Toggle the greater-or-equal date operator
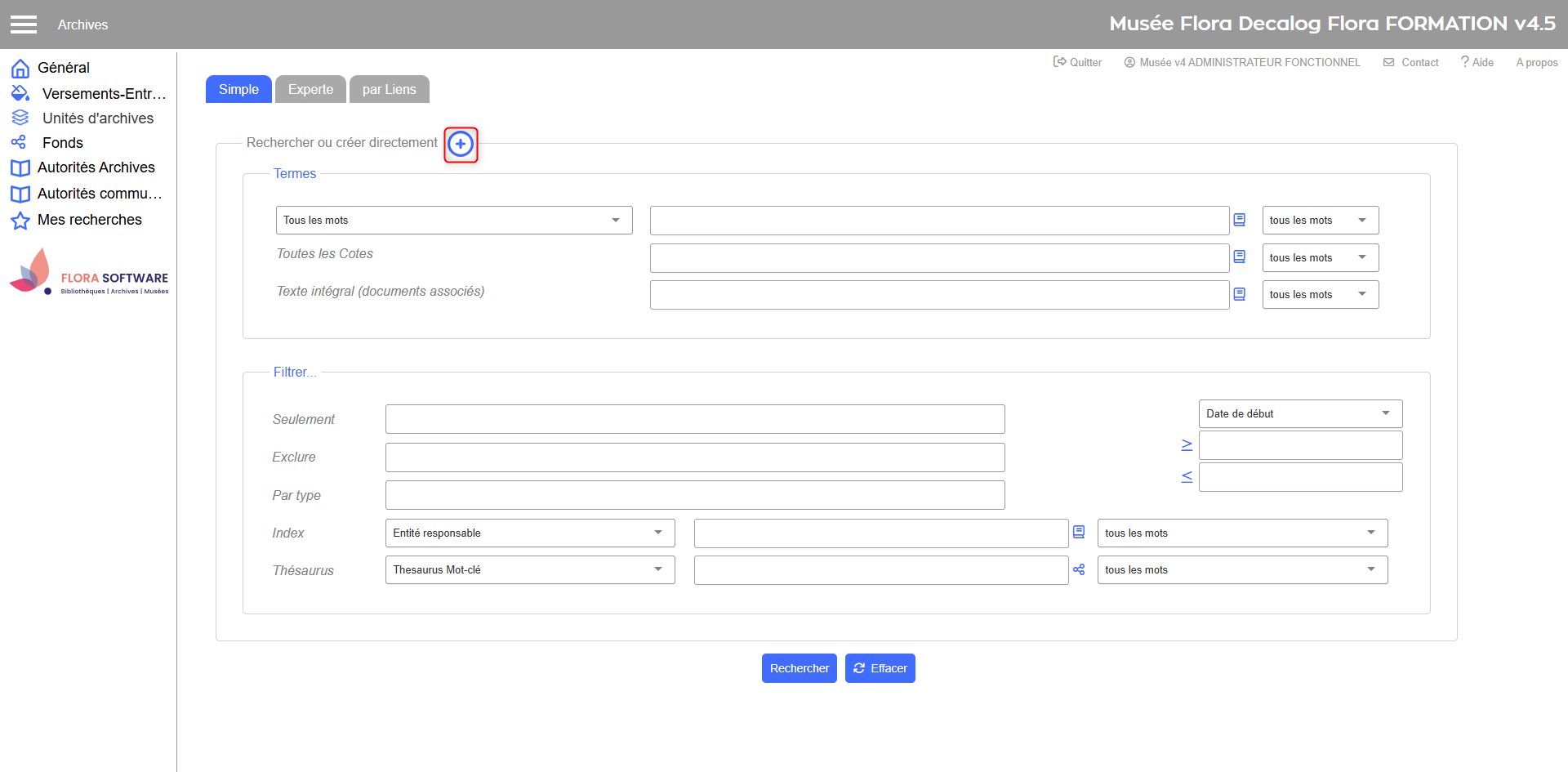This screenshot has width=1568, height=772. tap(1187, 445)
